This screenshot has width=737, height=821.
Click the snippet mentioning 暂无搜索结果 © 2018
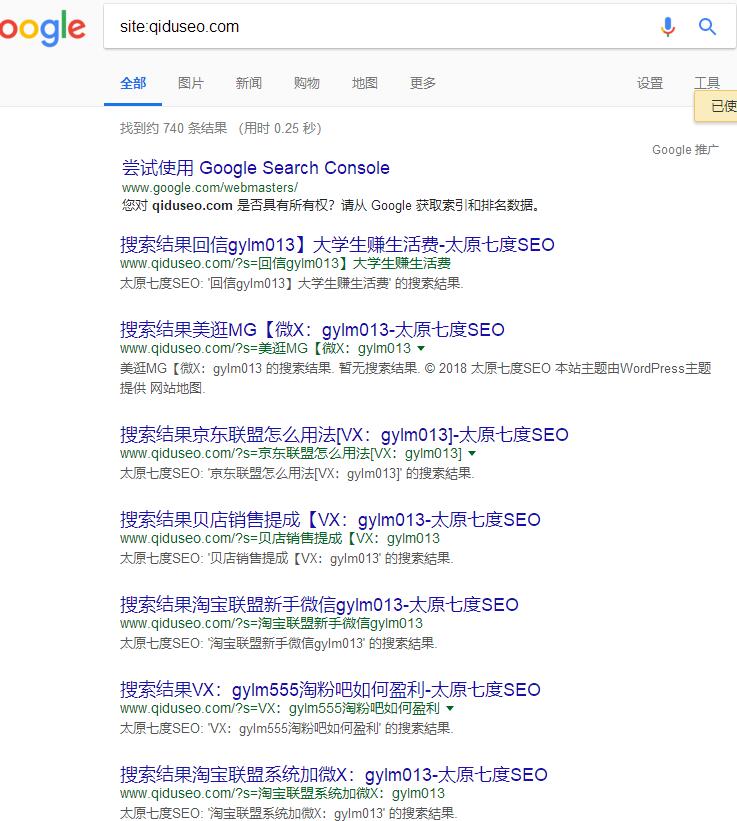(416, 378)
